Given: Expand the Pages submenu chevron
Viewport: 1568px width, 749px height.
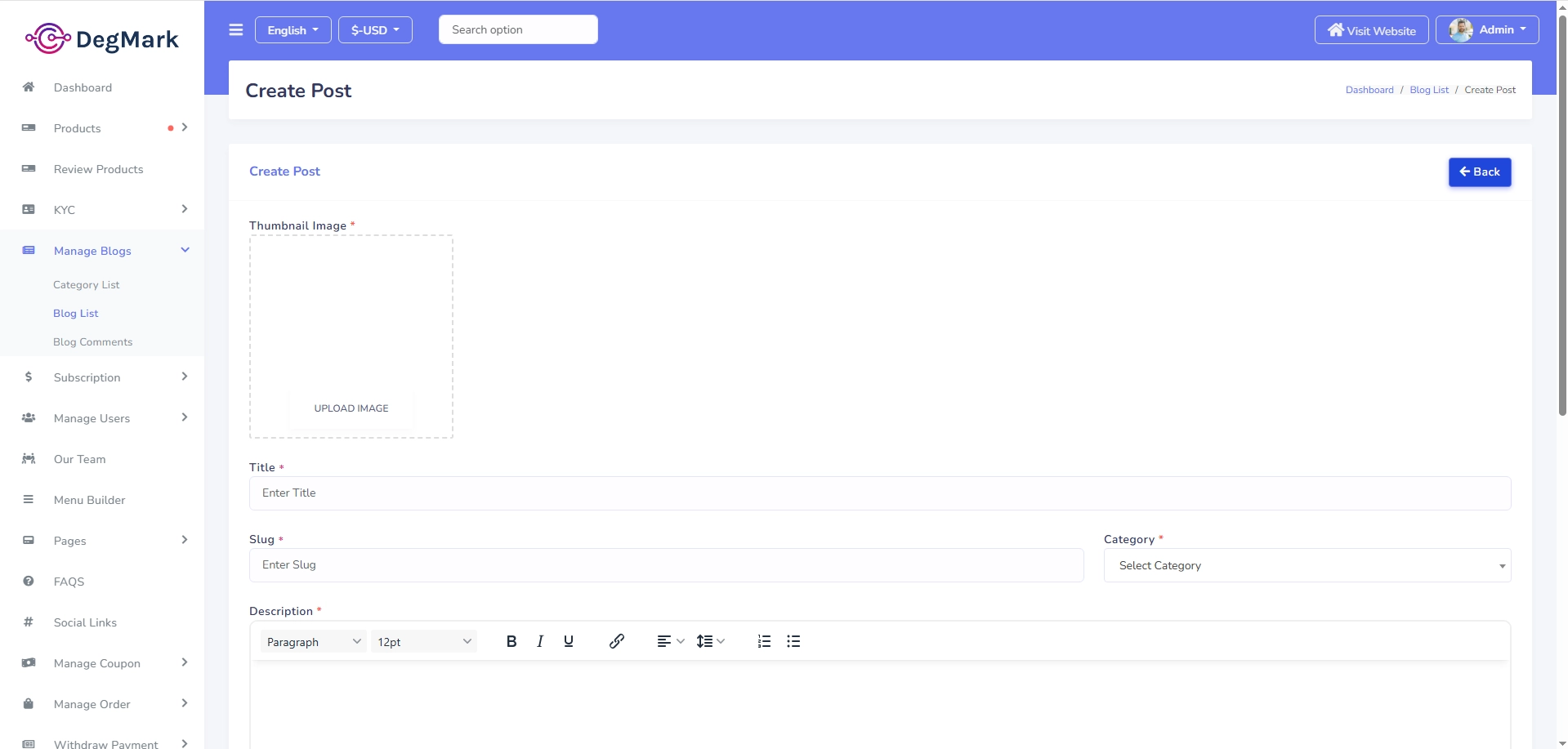Looking at the screenshot, I should coord(185,540).
